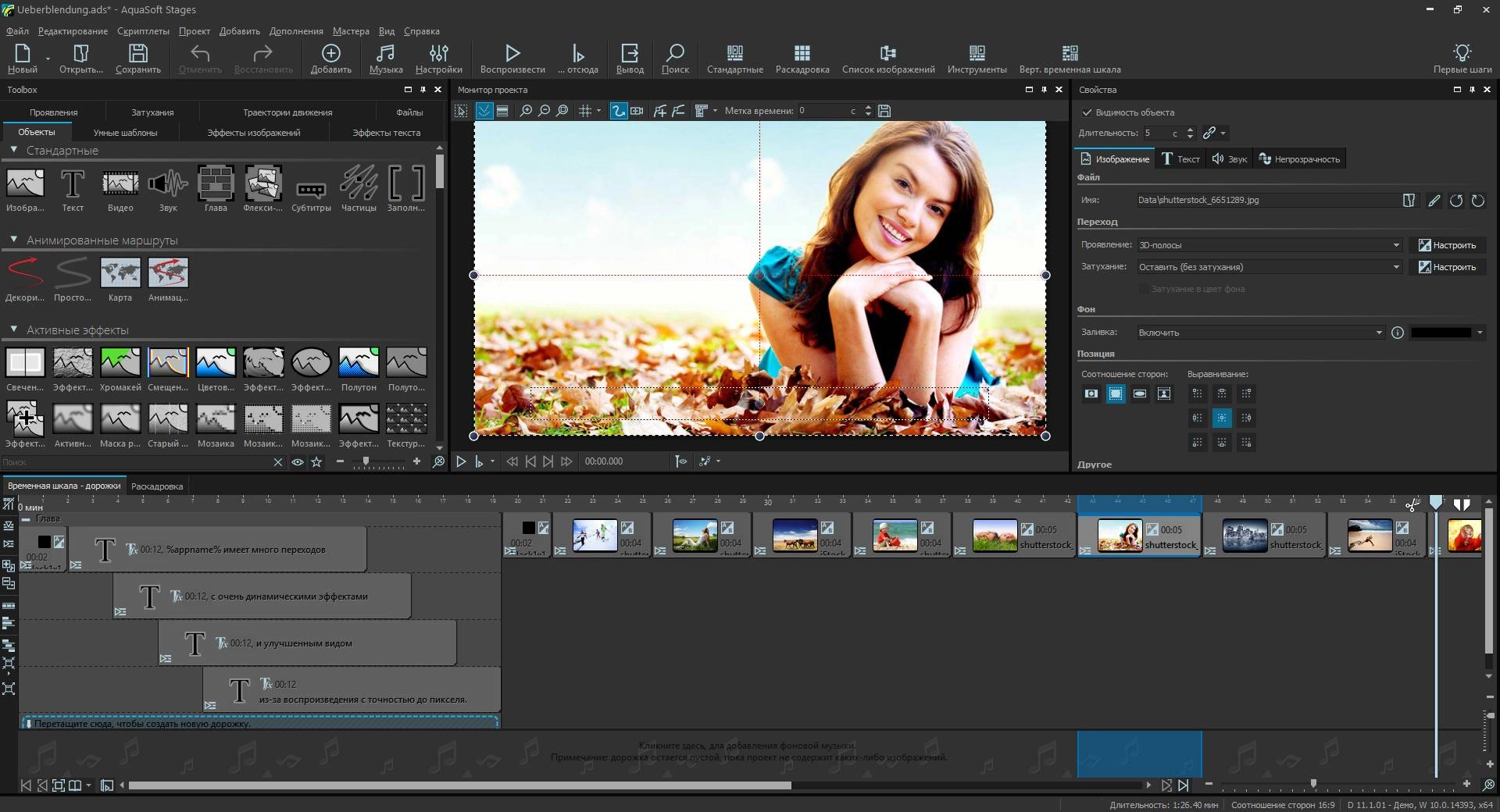
Task: Select the center alignment option
Action: (1222, 418)
